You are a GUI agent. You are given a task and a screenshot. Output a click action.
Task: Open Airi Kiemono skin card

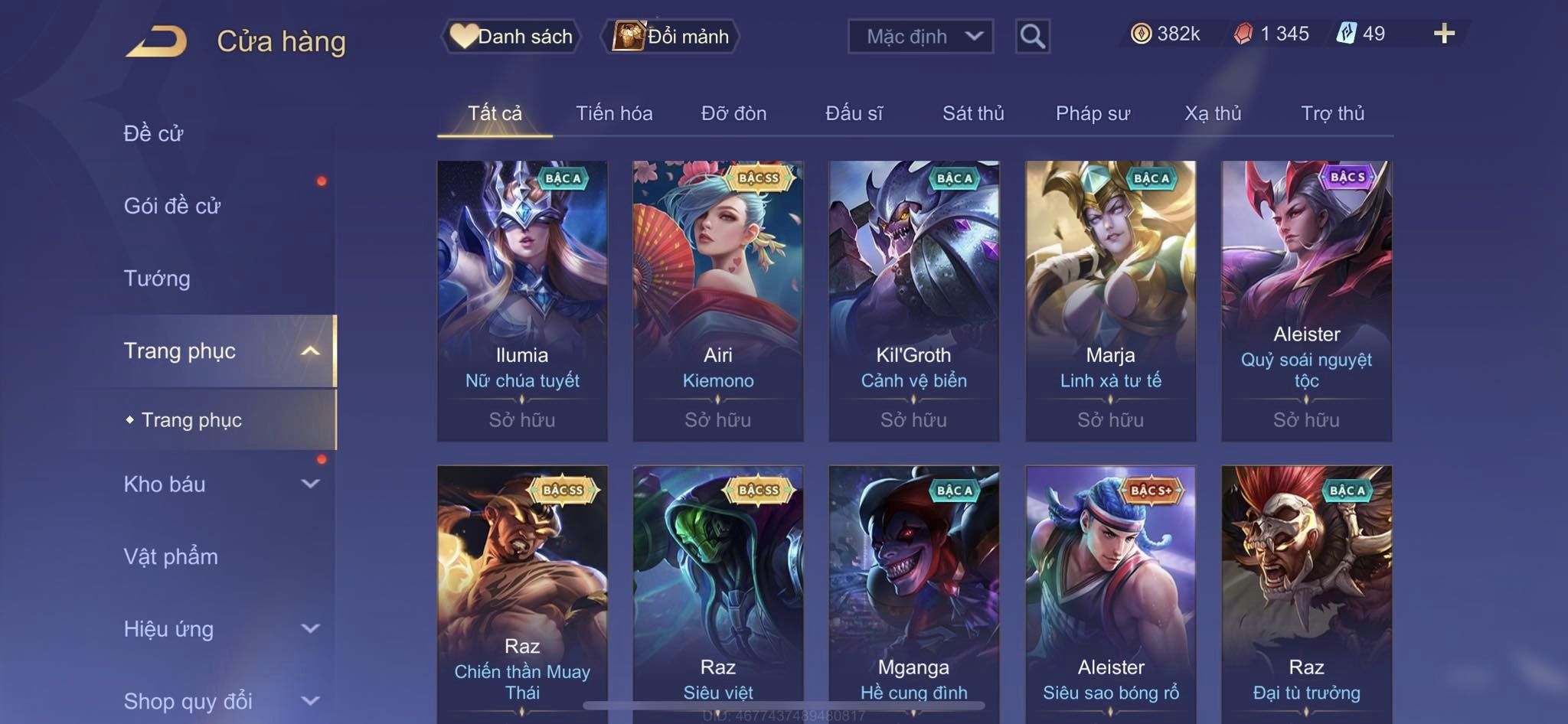pos(718,301)
